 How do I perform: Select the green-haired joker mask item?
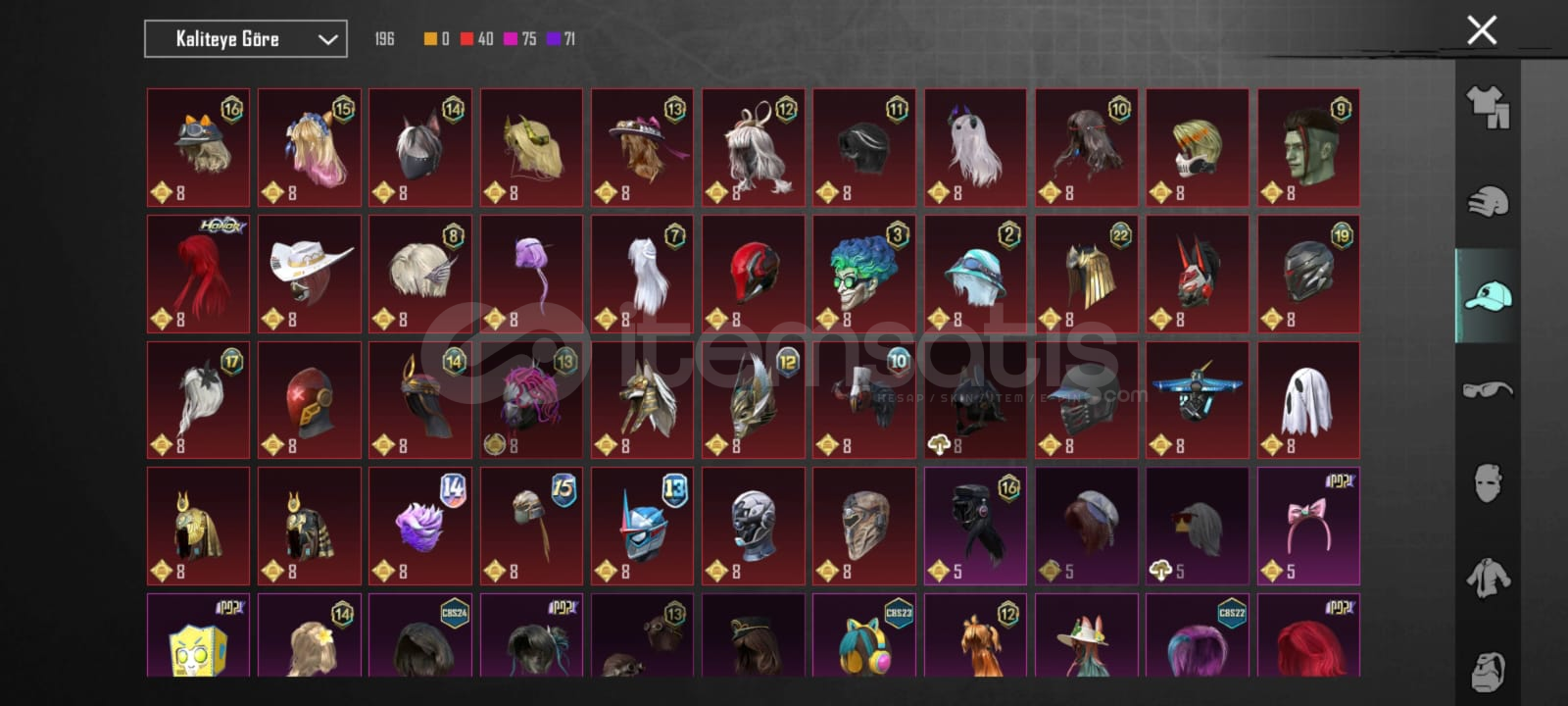[864, 274]
